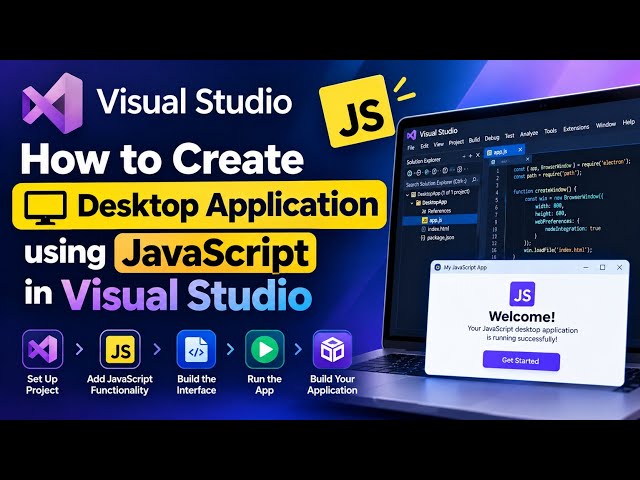Click the Visual Studio logo in the laptop title bar

click(x=411, y=135)
